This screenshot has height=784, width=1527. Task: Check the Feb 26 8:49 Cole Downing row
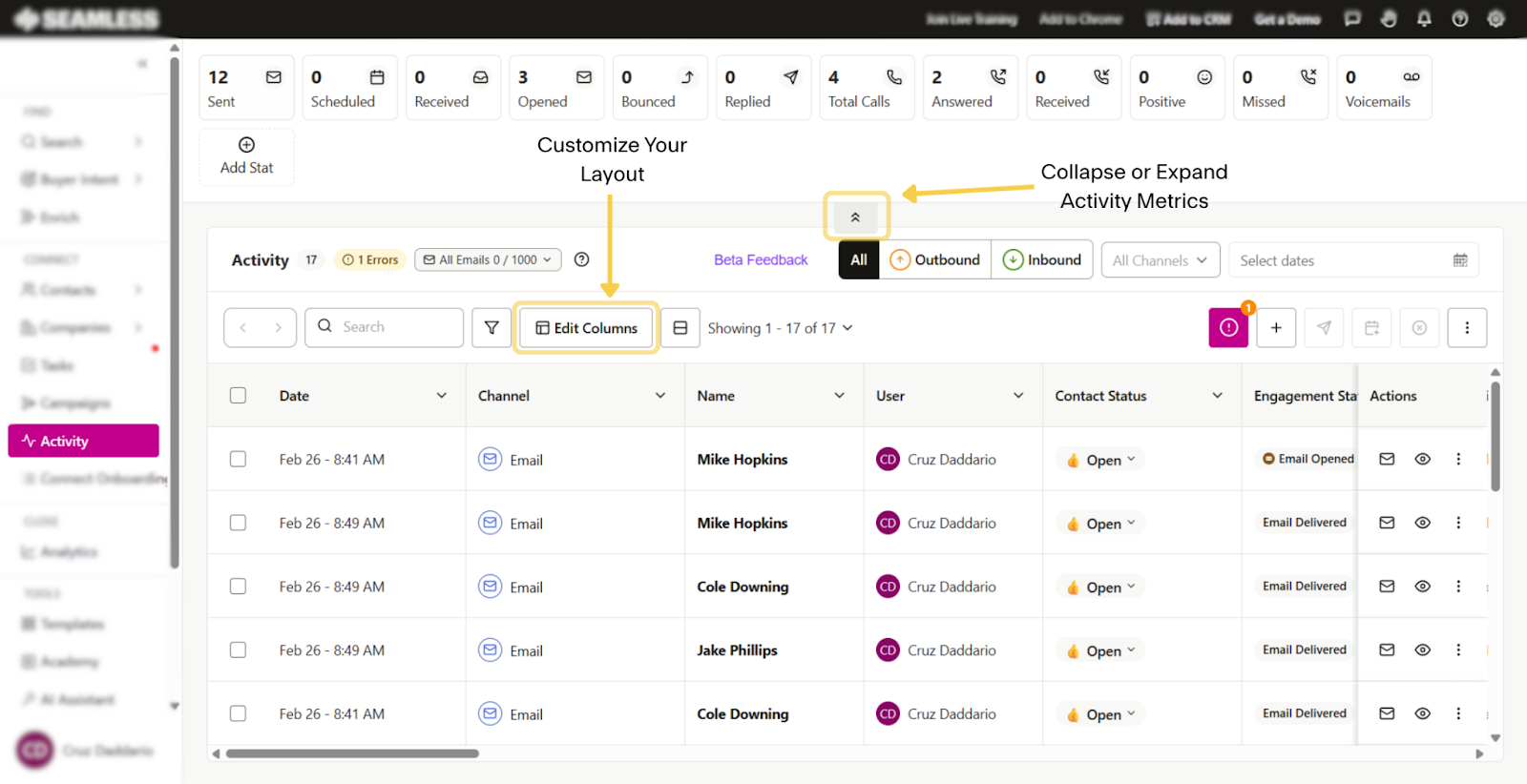tap(238, 587)
